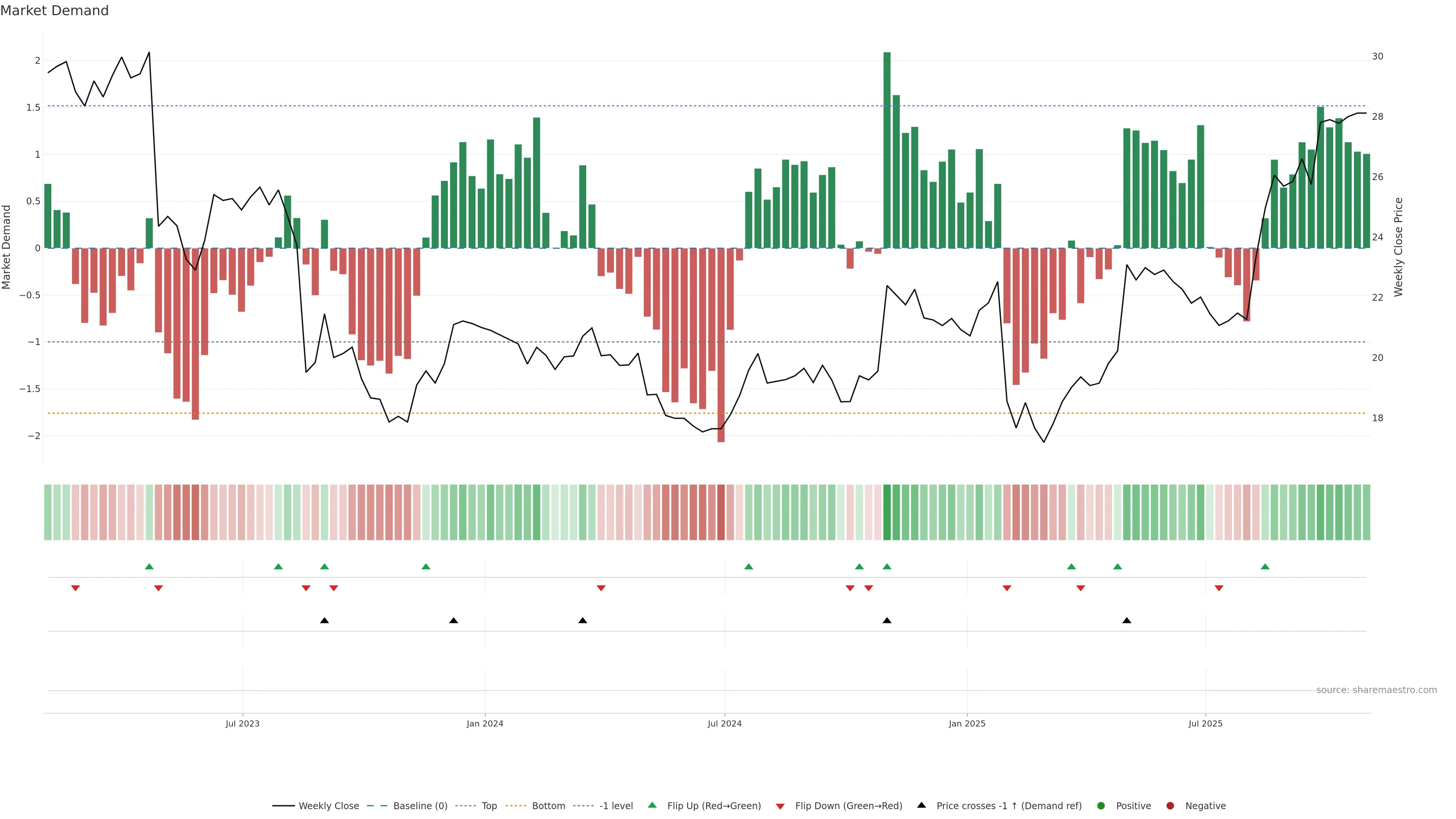The width and height of the screenshot is (1456, 819).
Task: Click the Weekly Close Price axis title
Action: [1398, 247]
